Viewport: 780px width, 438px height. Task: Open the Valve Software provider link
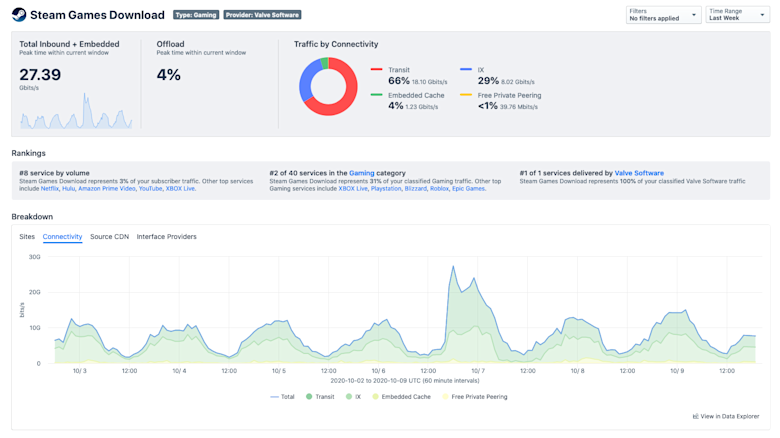[x=639, y=173]
